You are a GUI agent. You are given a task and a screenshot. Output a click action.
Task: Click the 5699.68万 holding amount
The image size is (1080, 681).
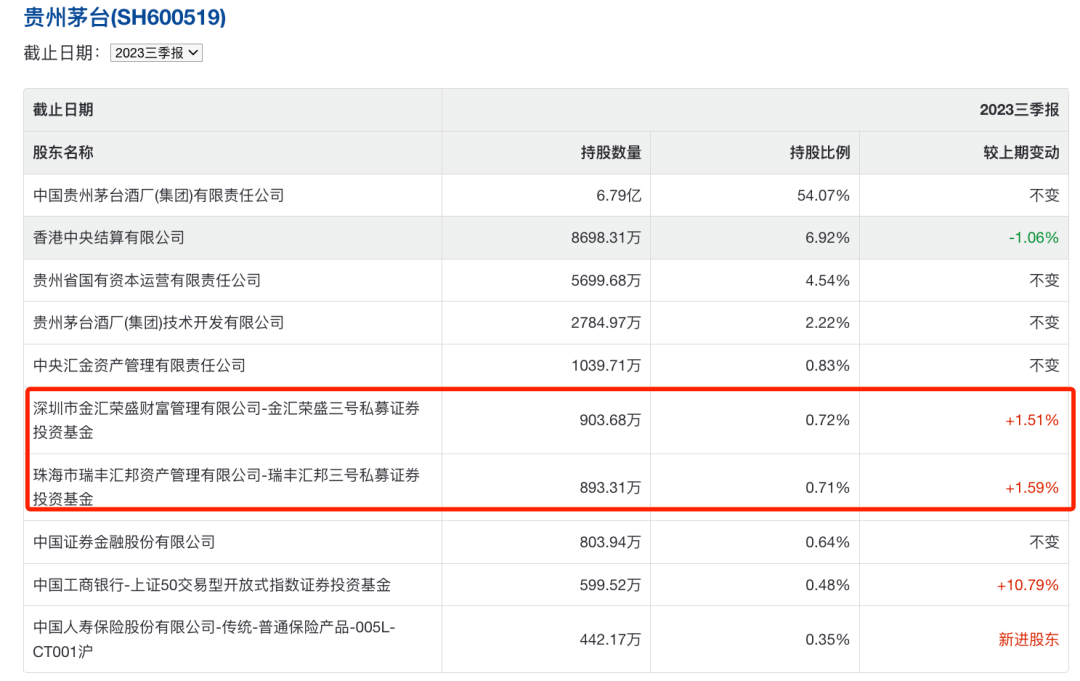[606, 280]
